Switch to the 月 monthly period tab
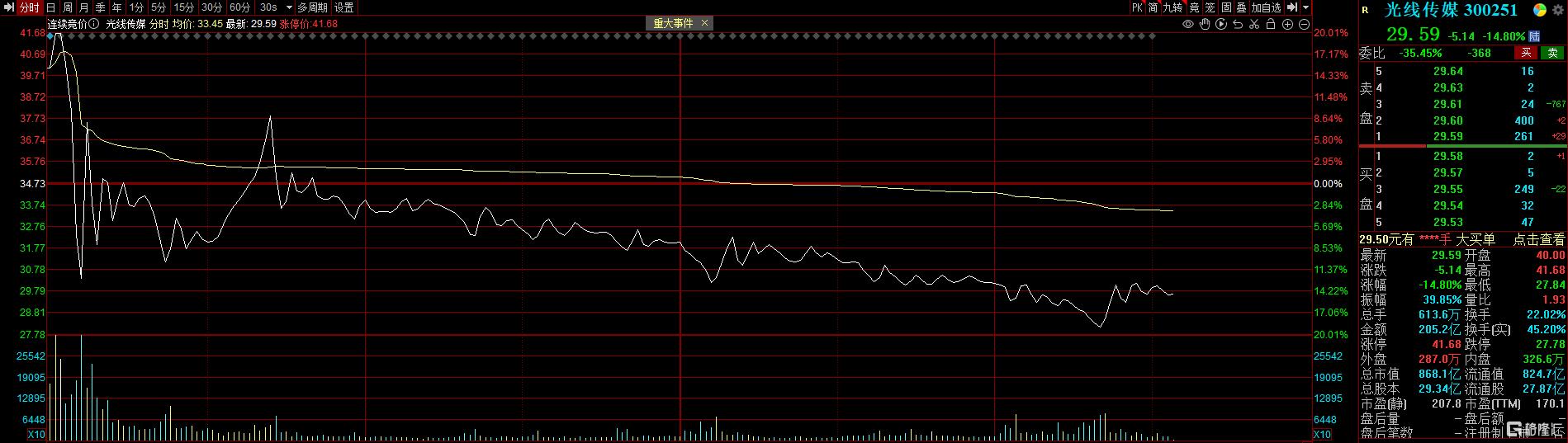 click(84, 7)
